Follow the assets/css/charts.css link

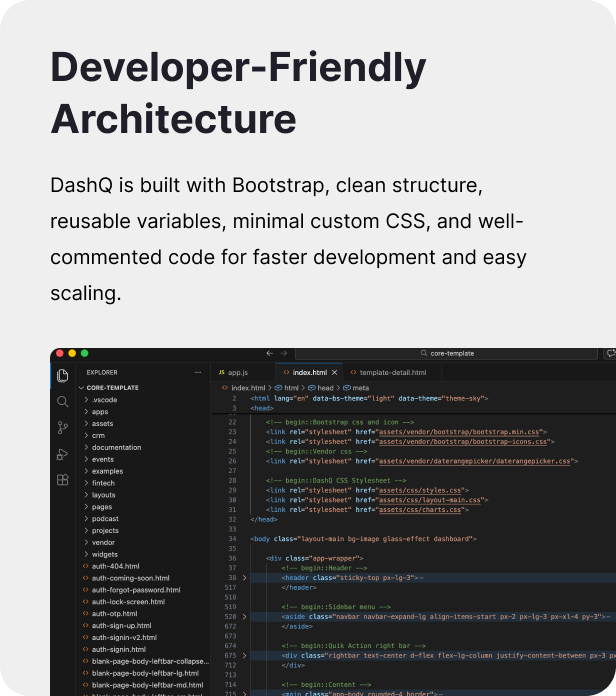point(420,510)
